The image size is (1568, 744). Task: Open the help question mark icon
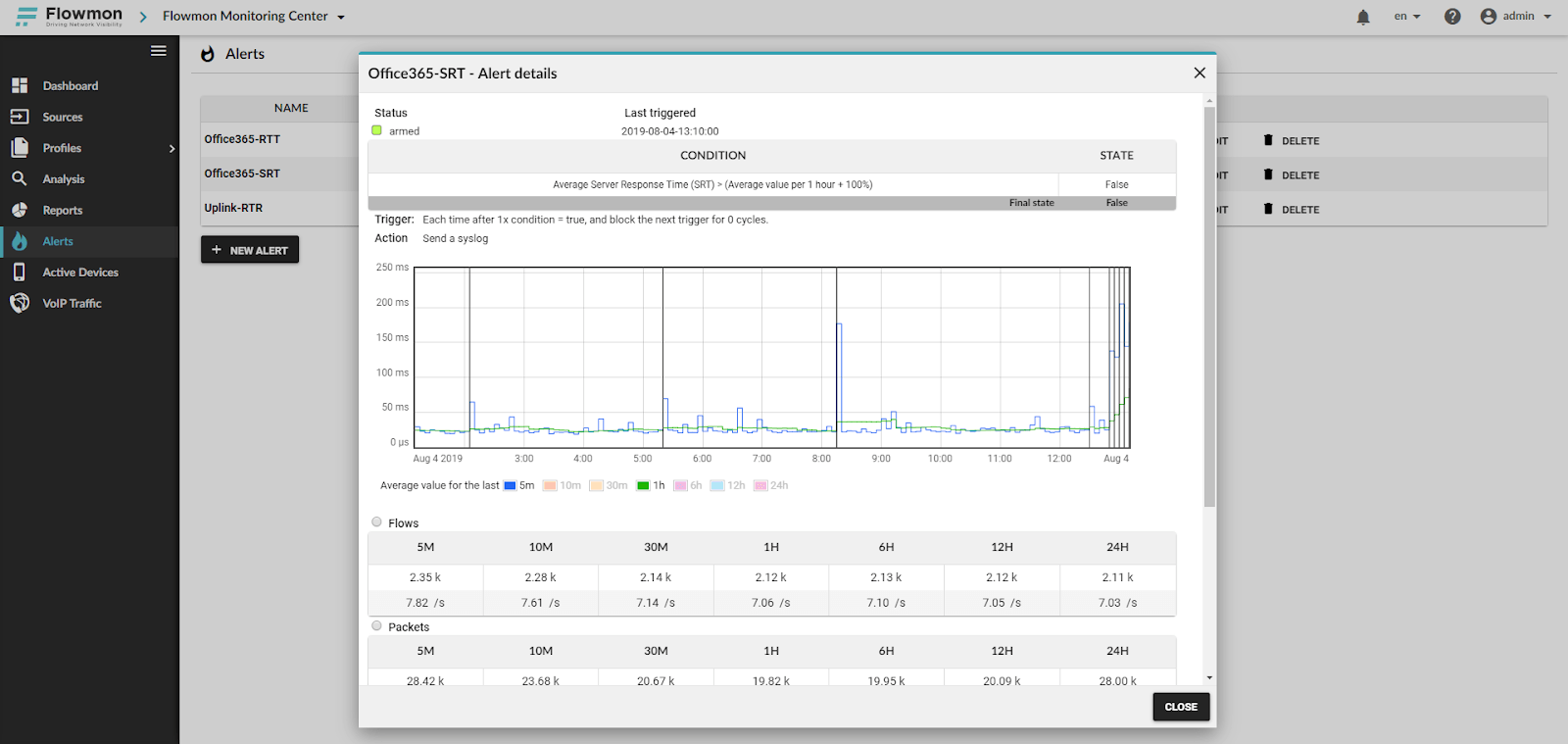(x=1452, y=17)
